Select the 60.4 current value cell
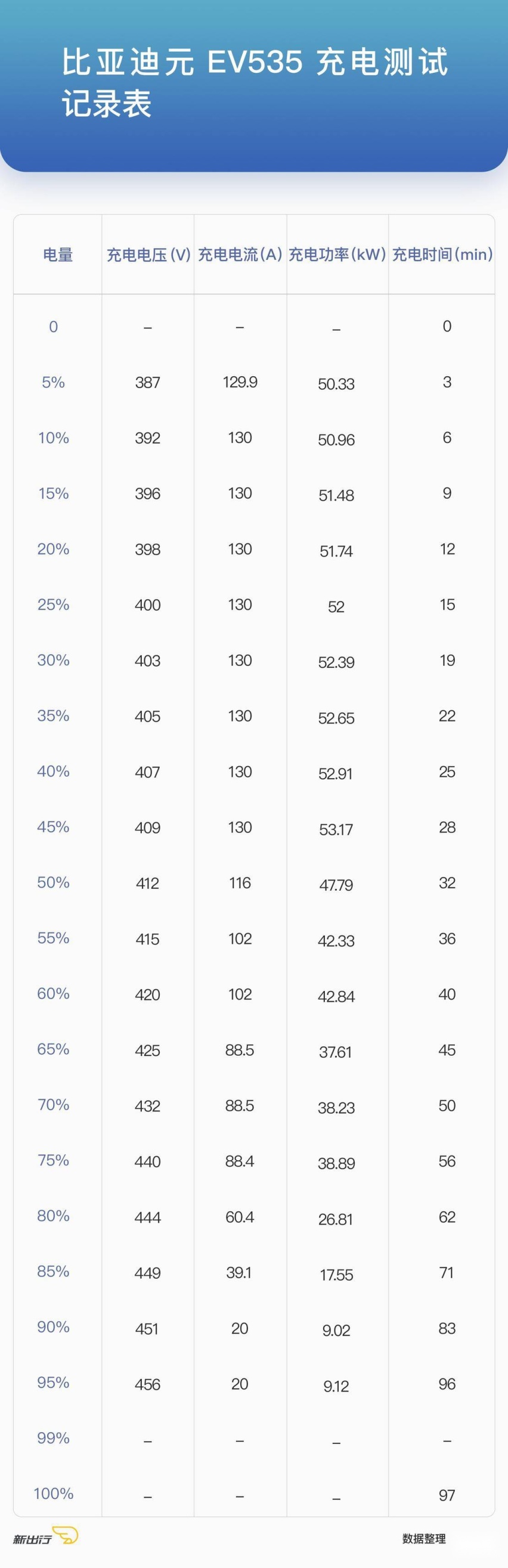Viewport: 508px width, 1568px height. click(240, 1217)
